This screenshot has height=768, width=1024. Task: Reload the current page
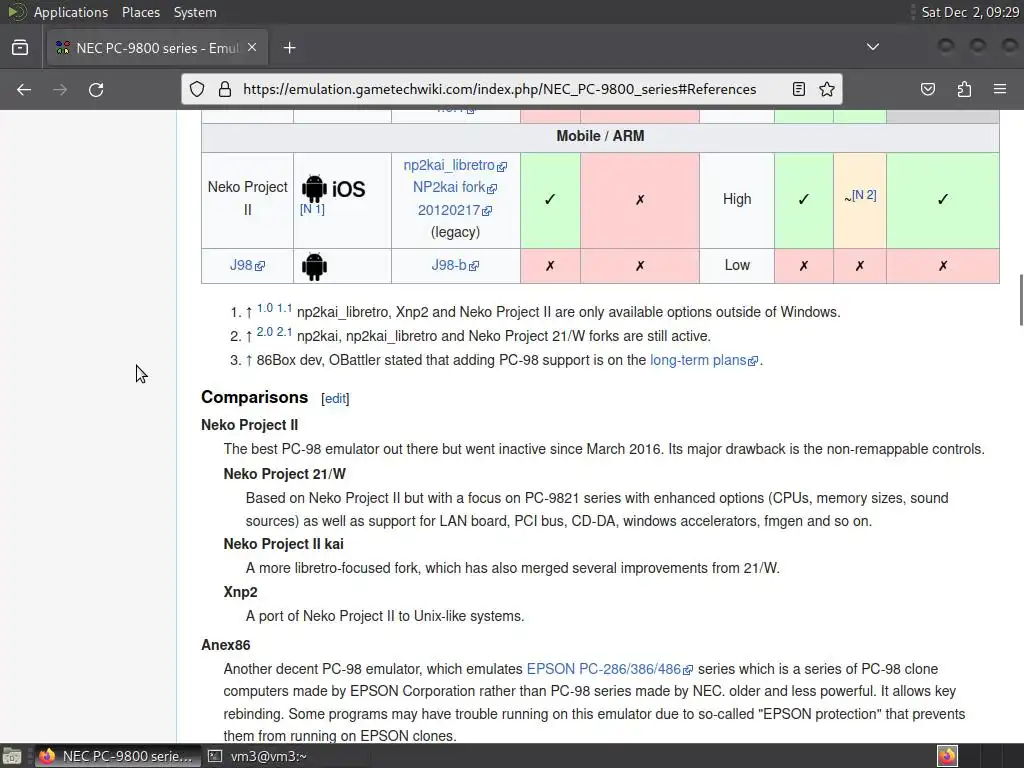[96, 89]
